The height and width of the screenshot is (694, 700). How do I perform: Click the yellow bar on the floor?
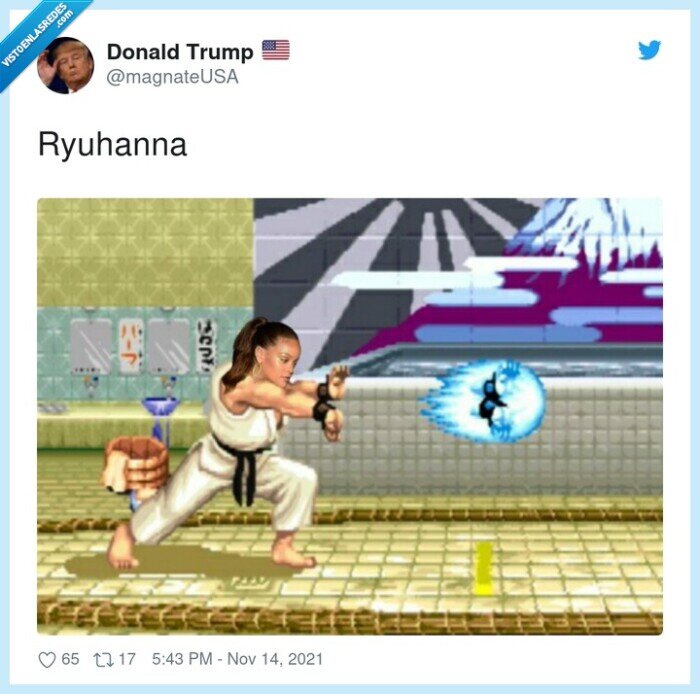[483, 568]
